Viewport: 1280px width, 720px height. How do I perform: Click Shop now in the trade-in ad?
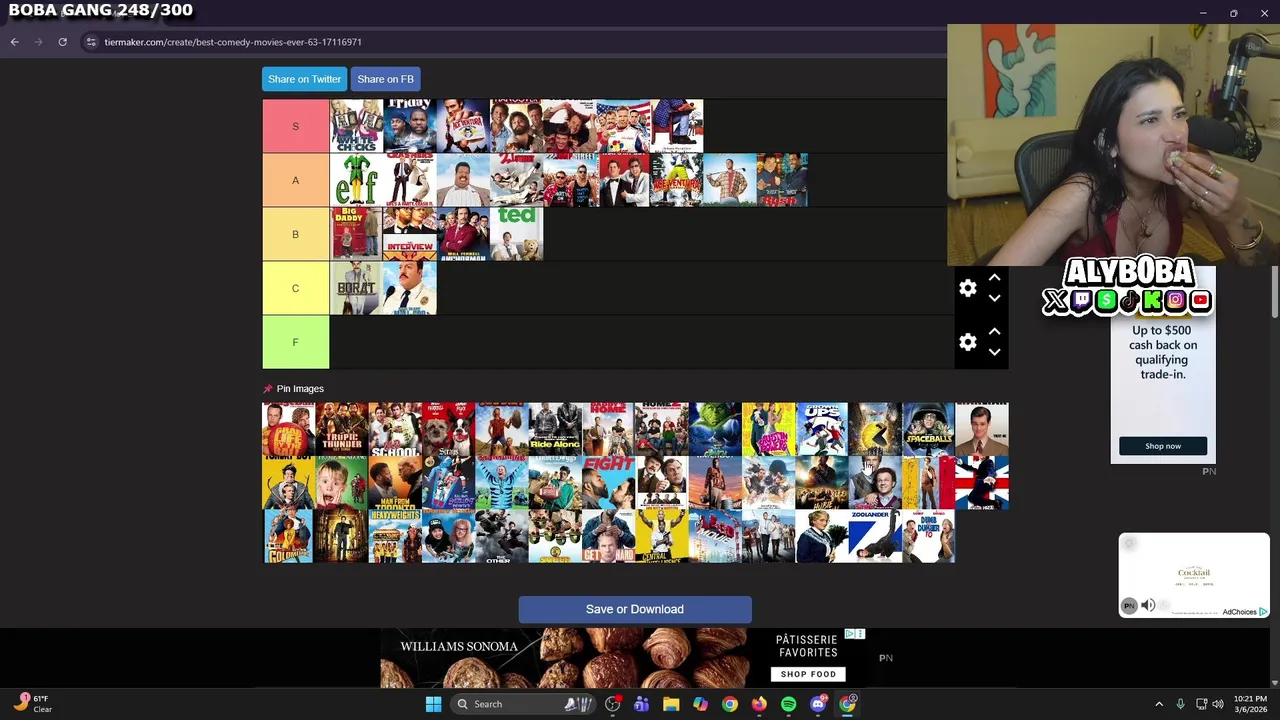[1163, 446]
